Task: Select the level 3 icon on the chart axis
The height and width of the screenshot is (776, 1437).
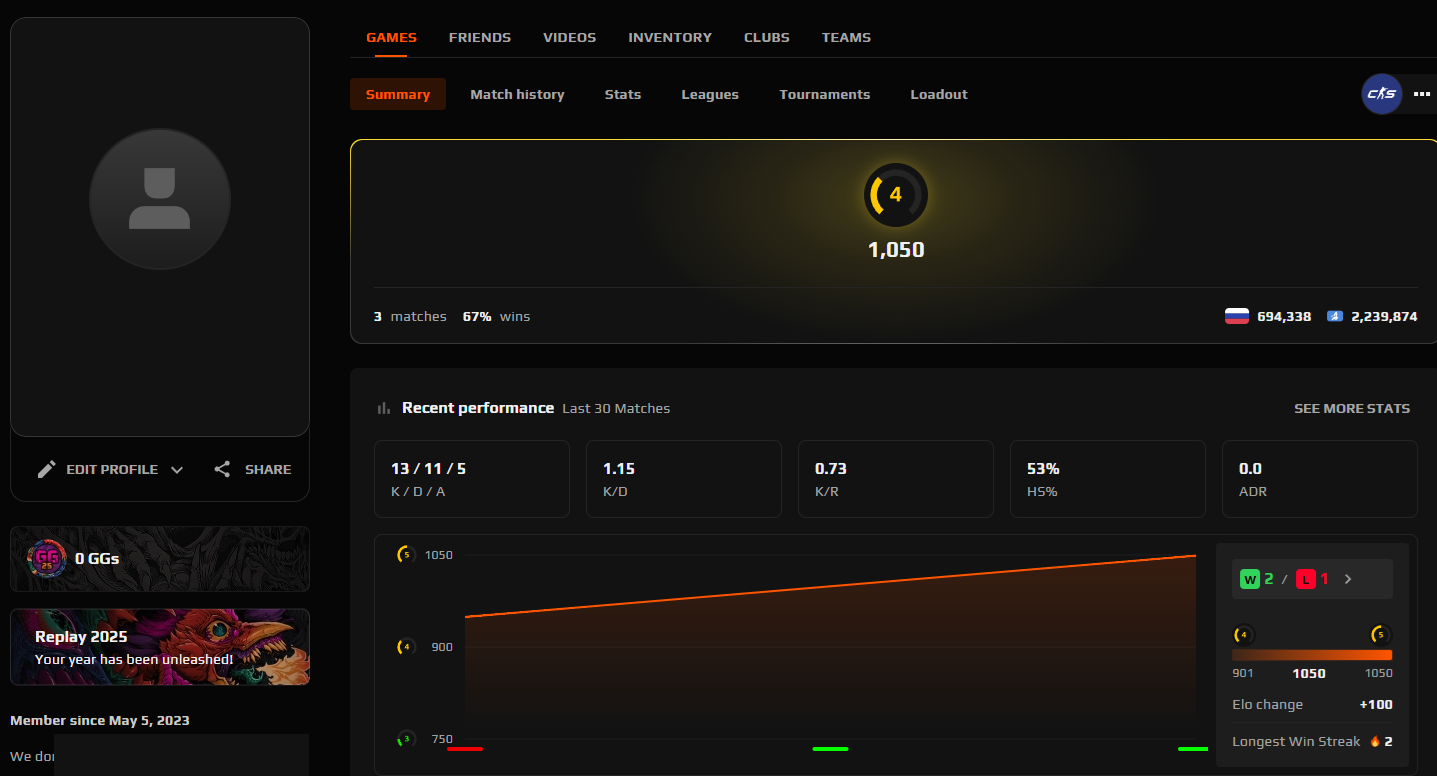Action: coord(404,739)
